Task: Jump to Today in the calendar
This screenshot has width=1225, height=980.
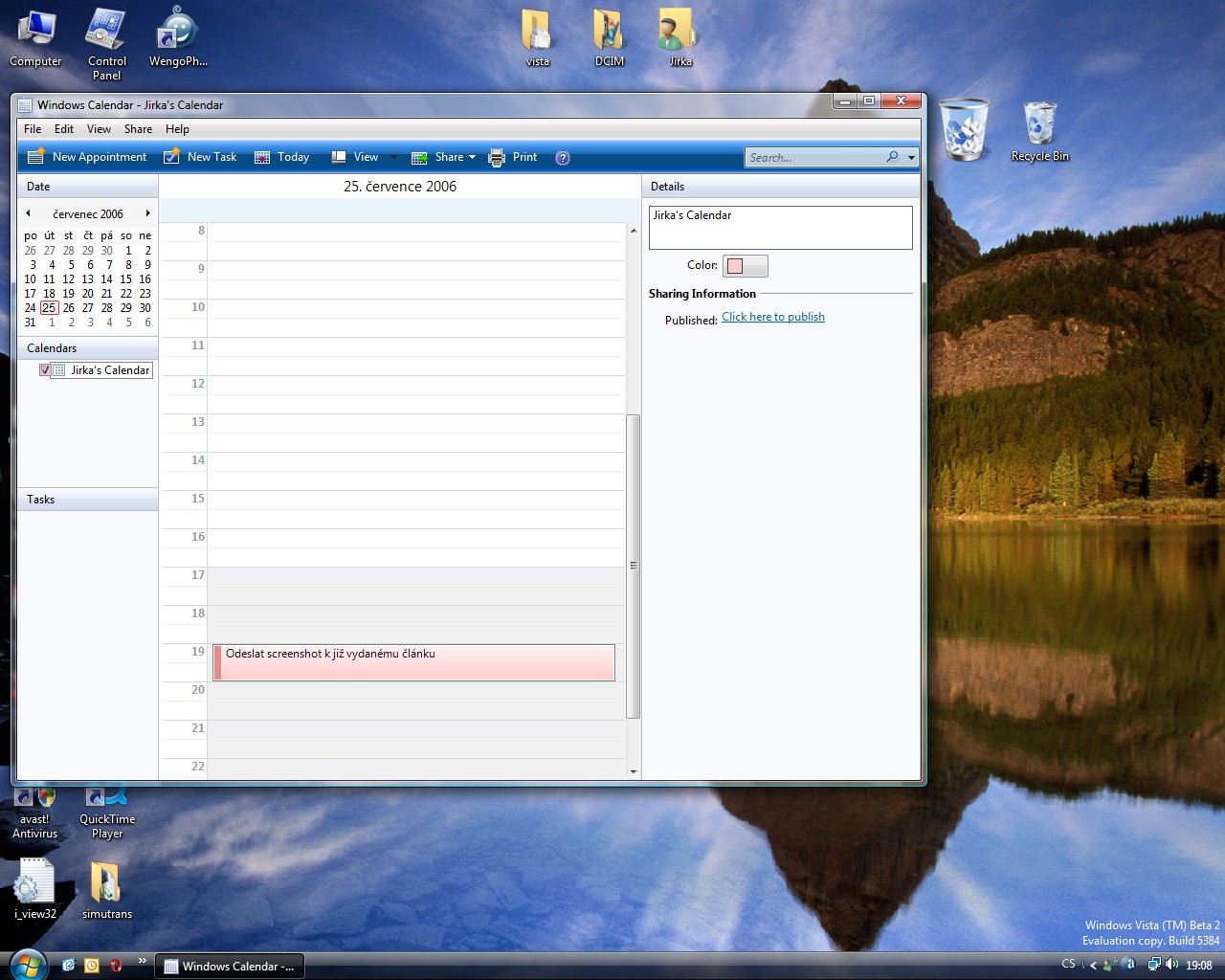Action: 282,157
